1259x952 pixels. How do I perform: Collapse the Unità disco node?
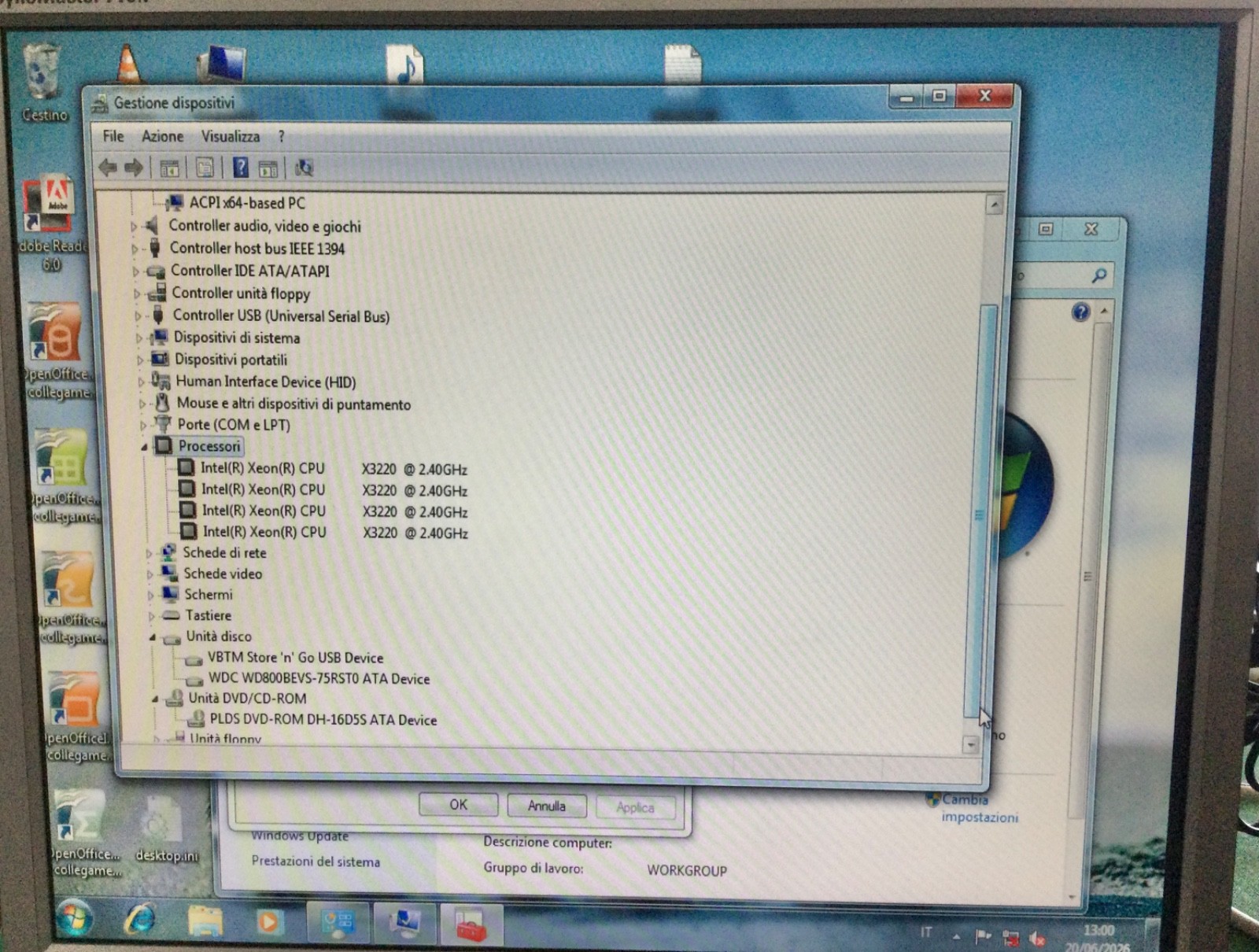[x=153, y=637]
